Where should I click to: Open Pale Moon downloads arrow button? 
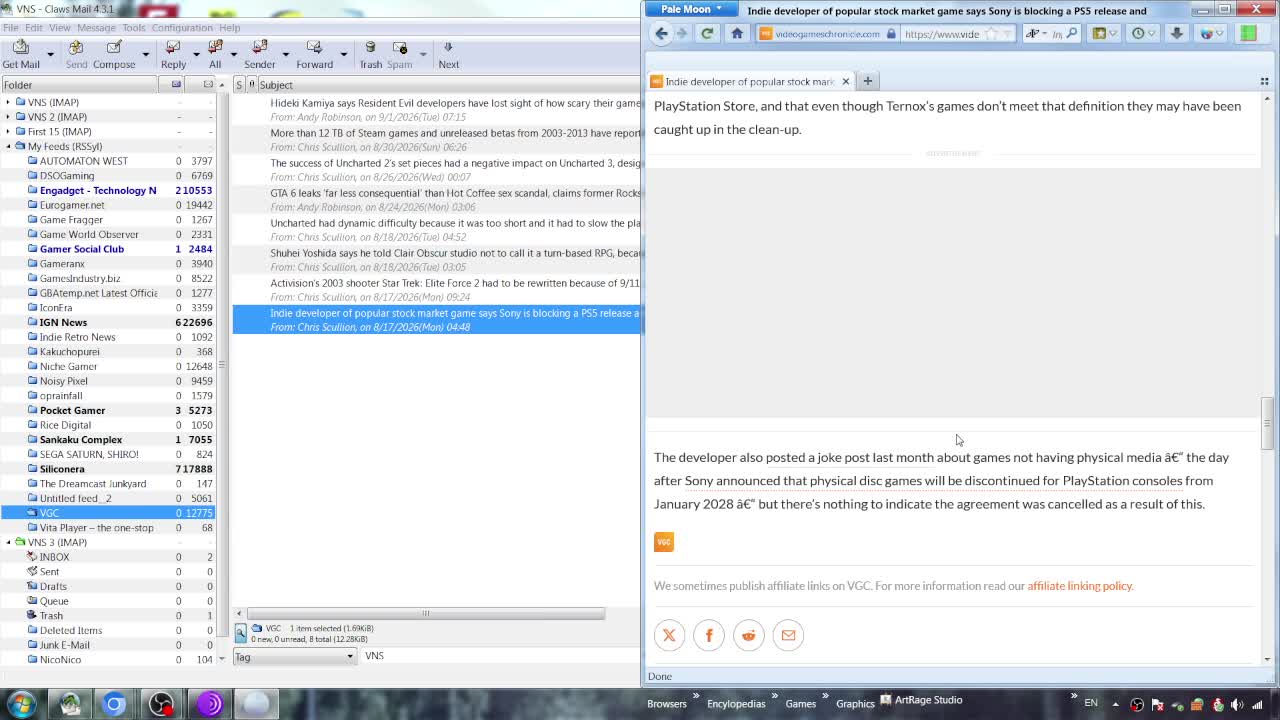click(1177, 33)
